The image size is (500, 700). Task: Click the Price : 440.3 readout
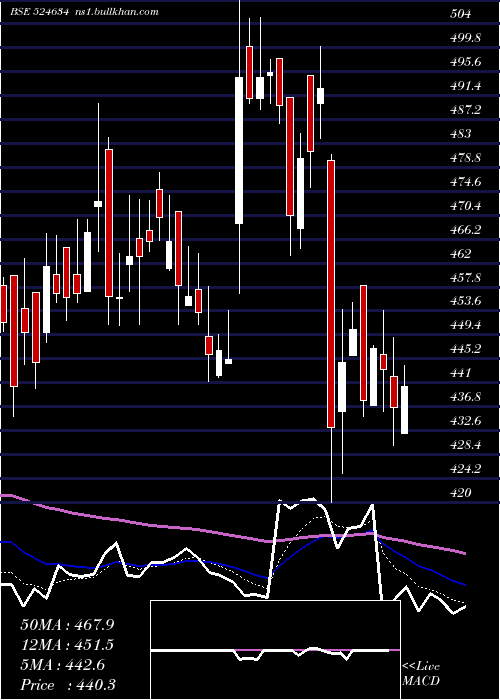tap(68, 685)
